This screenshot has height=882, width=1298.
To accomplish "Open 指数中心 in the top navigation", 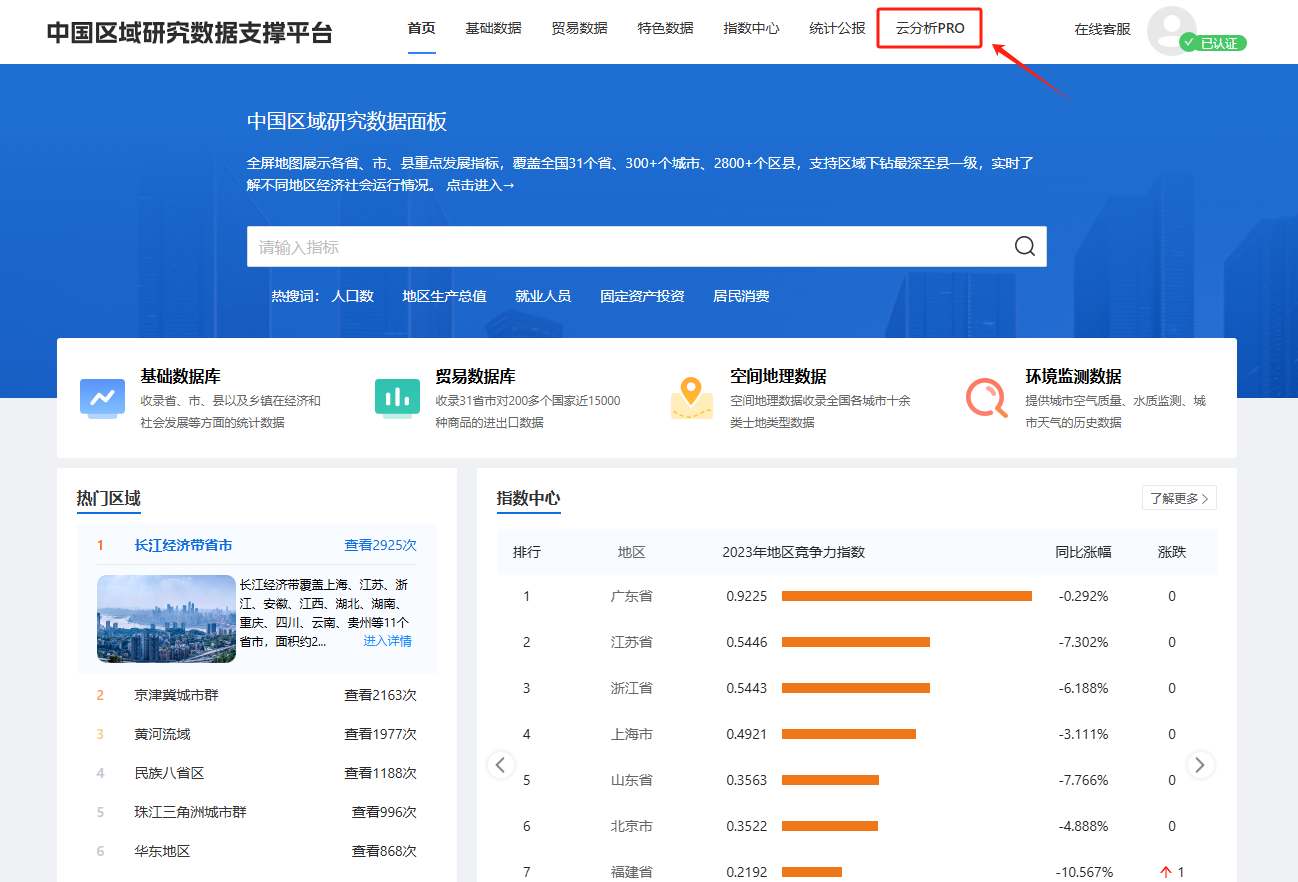I will [x=751, y=28].
